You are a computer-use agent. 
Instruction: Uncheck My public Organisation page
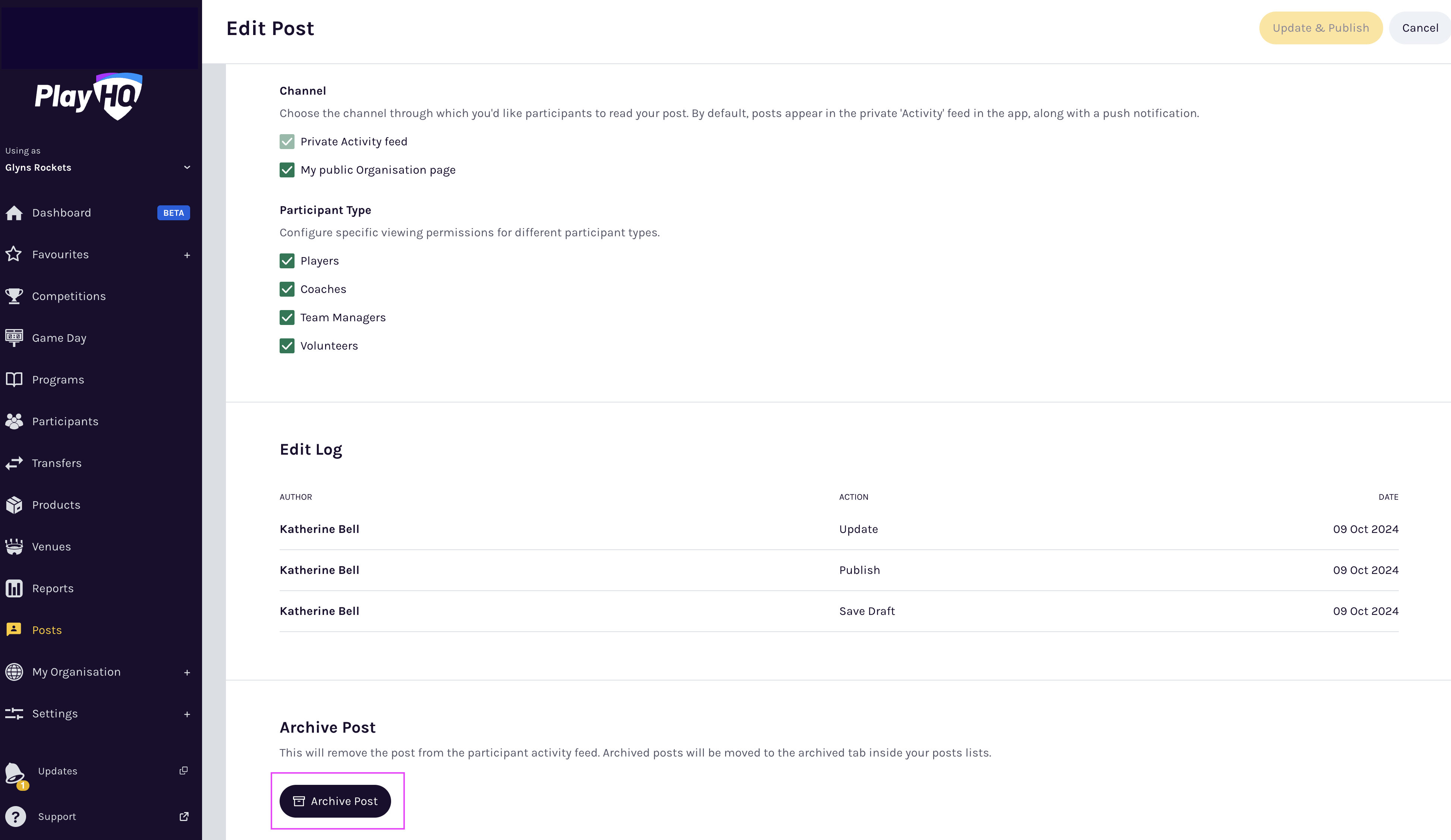click(x=287, y=170)
